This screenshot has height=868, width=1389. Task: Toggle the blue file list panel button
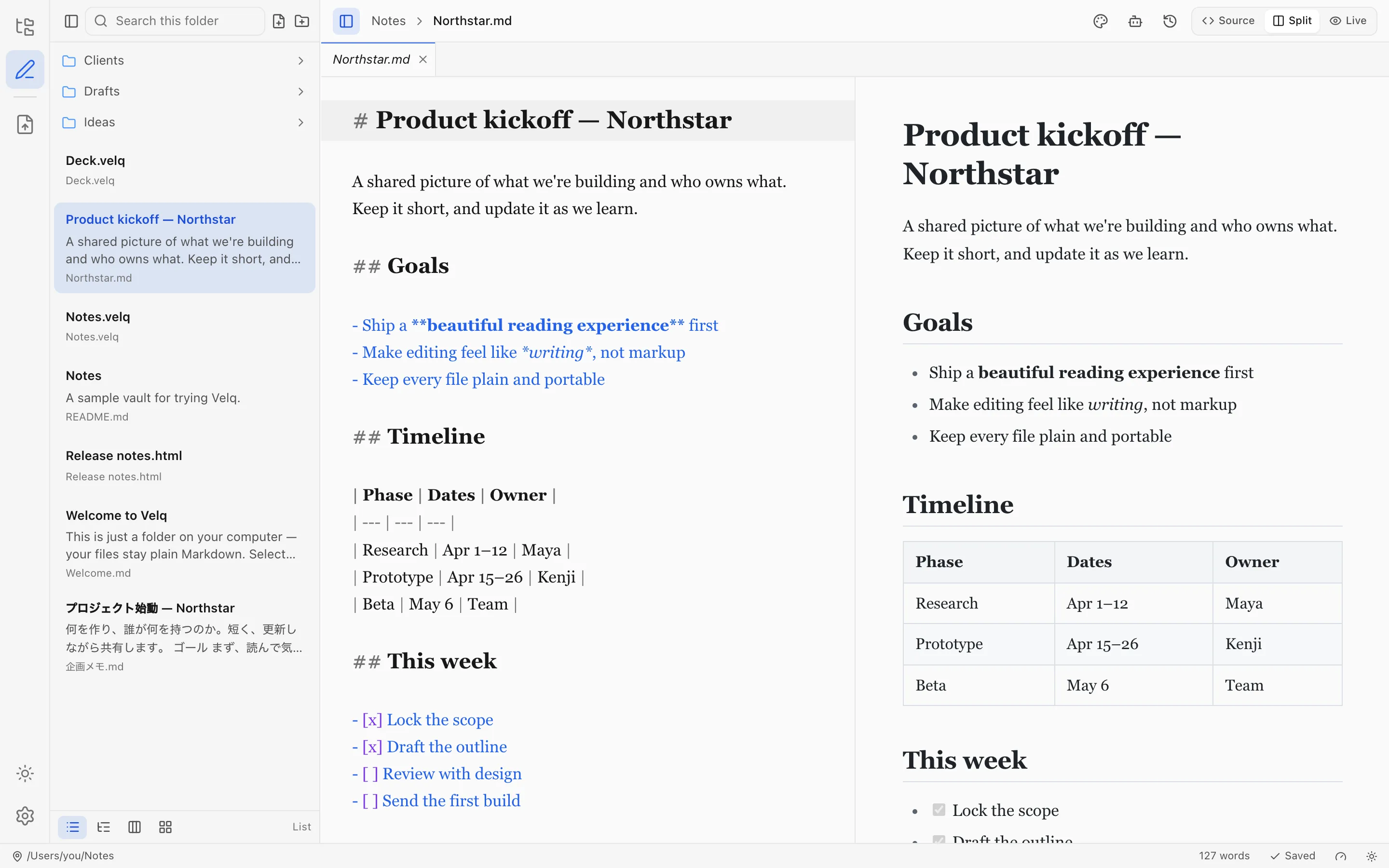346,21
